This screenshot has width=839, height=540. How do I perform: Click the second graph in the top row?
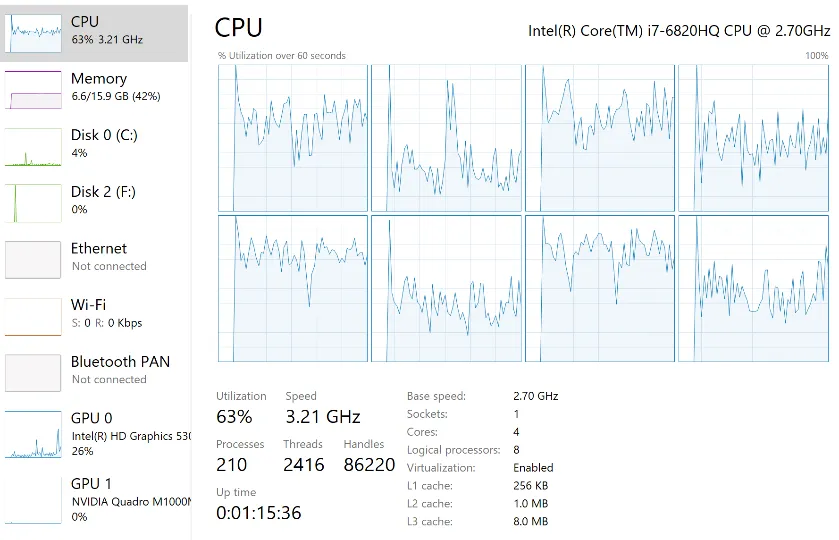[446, 138]
